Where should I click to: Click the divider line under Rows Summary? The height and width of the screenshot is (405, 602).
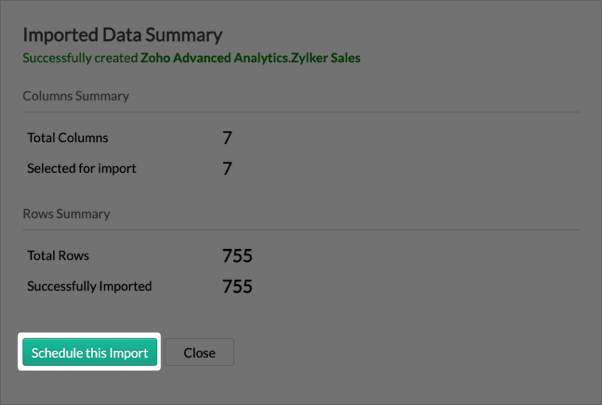[x=301, y=230]
